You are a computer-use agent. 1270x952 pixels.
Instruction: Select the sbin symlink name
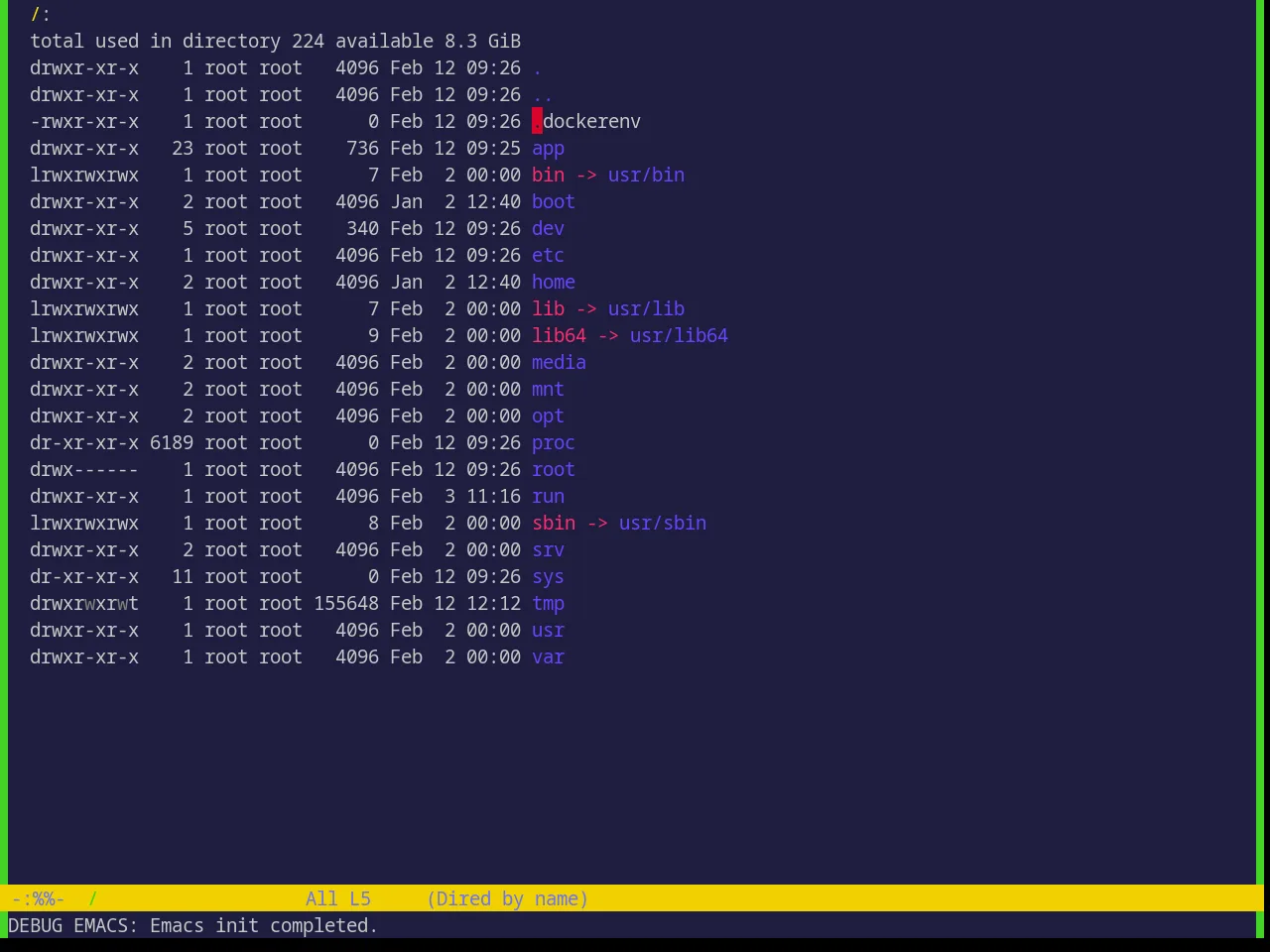pyautogui.click(x=554, y=524)
